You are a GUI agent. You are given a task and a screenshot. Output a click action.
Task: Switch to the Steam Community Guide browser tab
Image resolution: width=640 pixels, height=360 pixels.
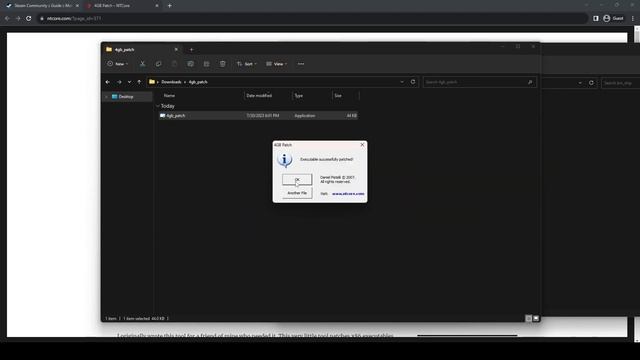42,6
